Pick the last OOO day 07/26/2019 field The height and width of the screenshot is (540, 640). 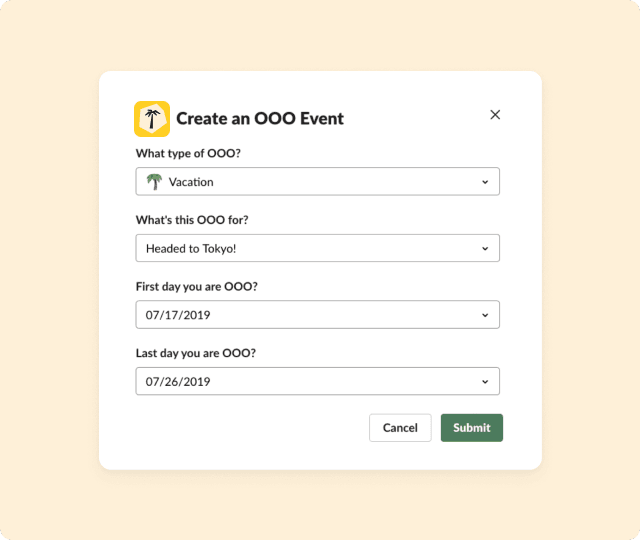tap(318, 381)
